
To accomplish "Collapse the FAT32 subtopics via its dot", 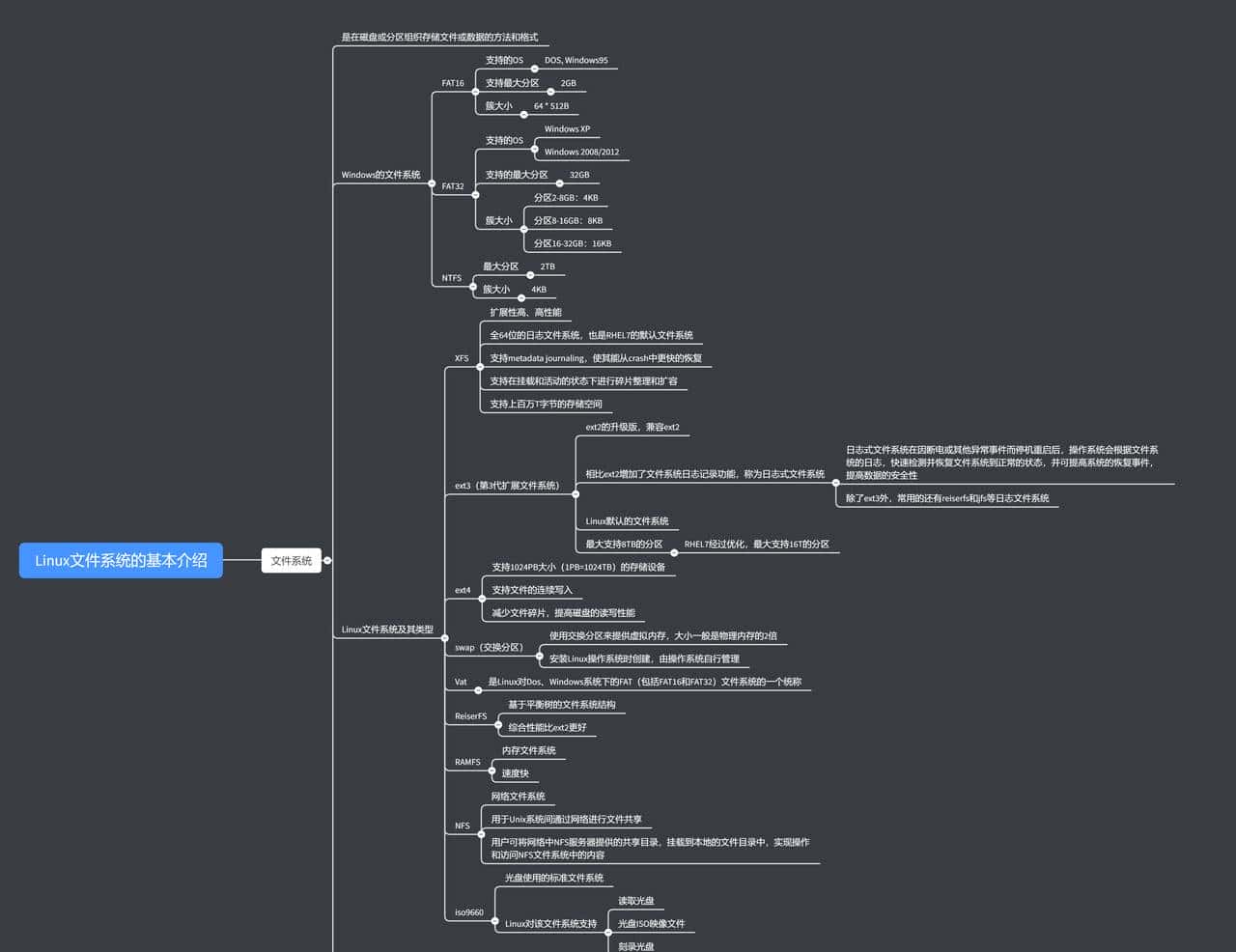I will pos(474,194).
